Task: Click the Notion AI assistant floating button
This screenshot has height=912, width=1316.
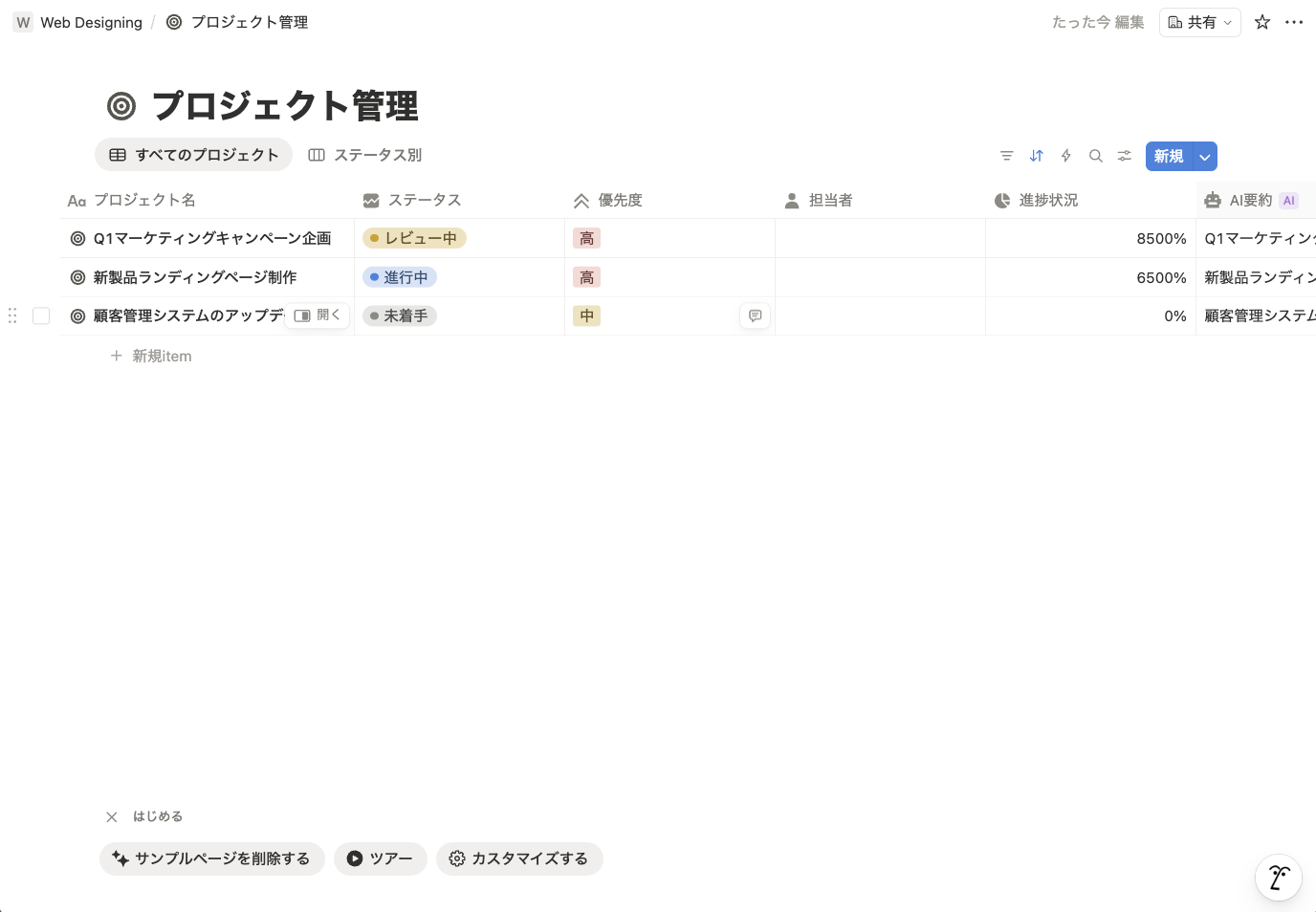Action: tap(1278, 878)
